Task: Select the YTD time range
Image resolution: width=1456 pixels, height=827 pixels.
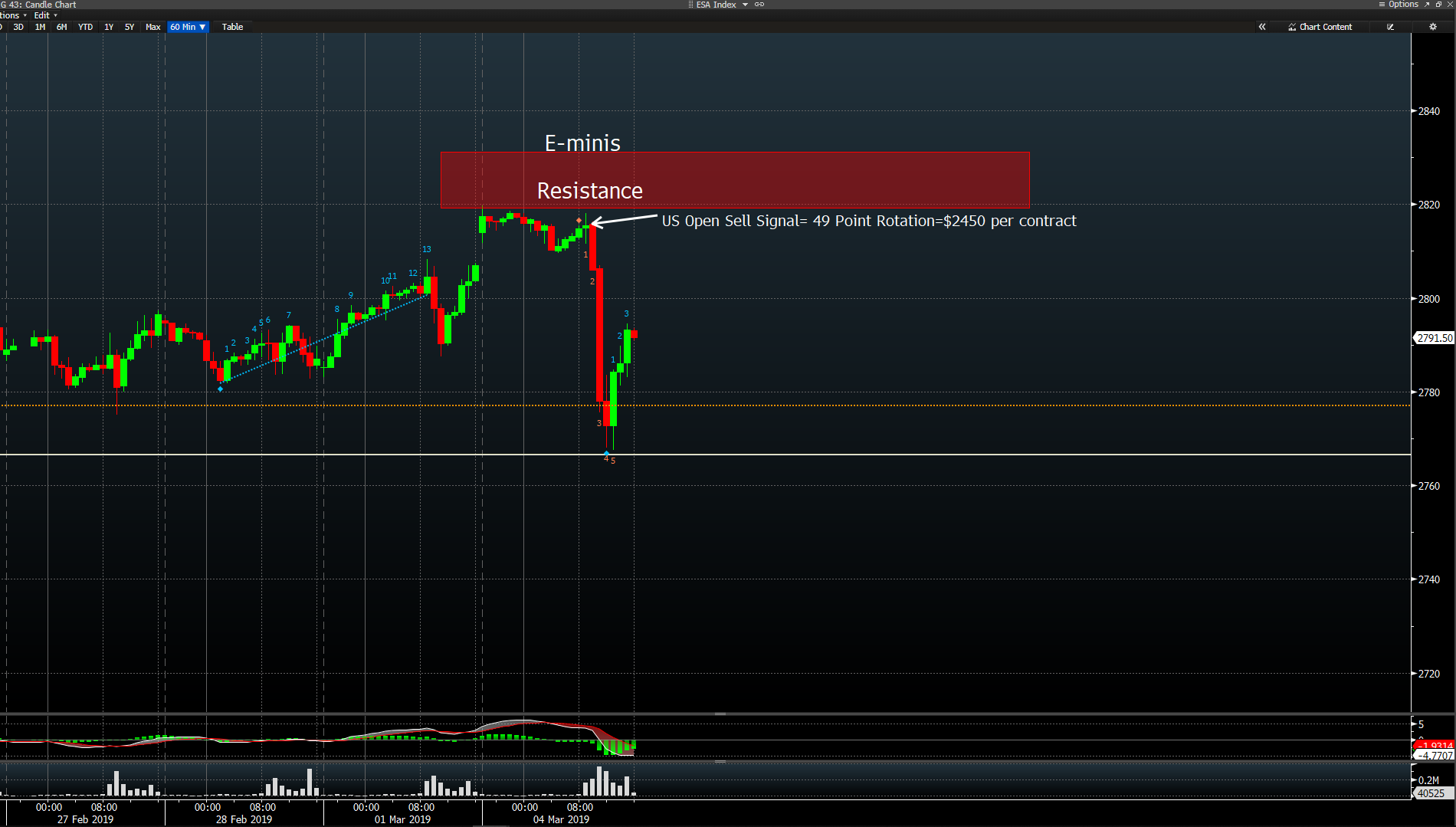Action: (85, 27)
